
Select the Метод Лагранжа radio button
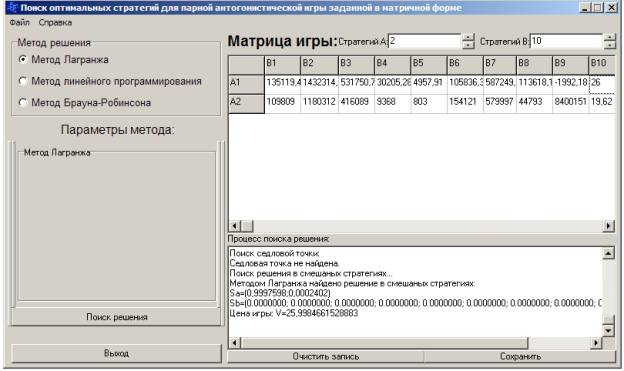tap(23, 60)
